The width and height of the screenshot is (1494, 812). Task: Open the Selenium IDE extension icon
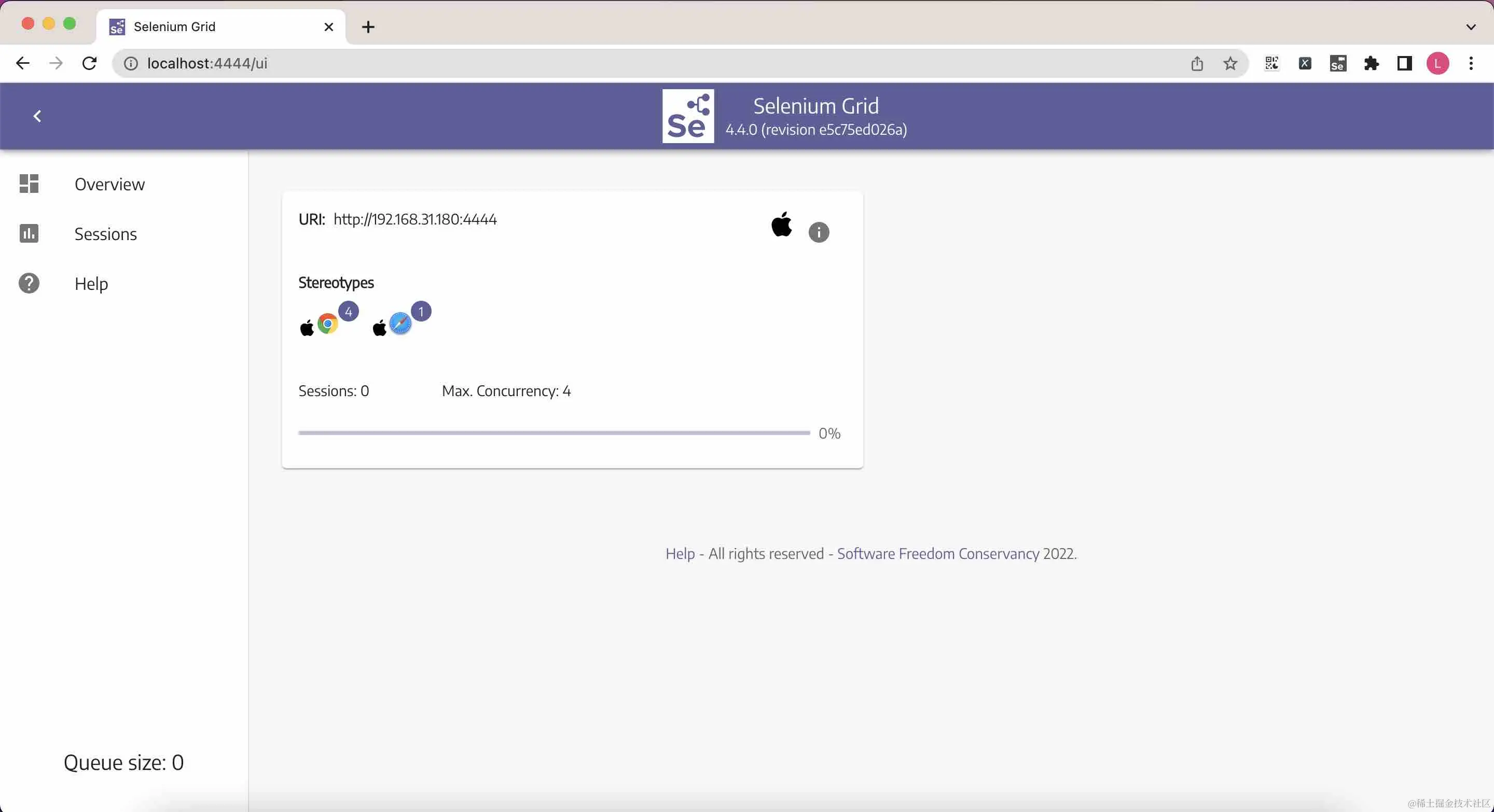(x=1338, y=63)
